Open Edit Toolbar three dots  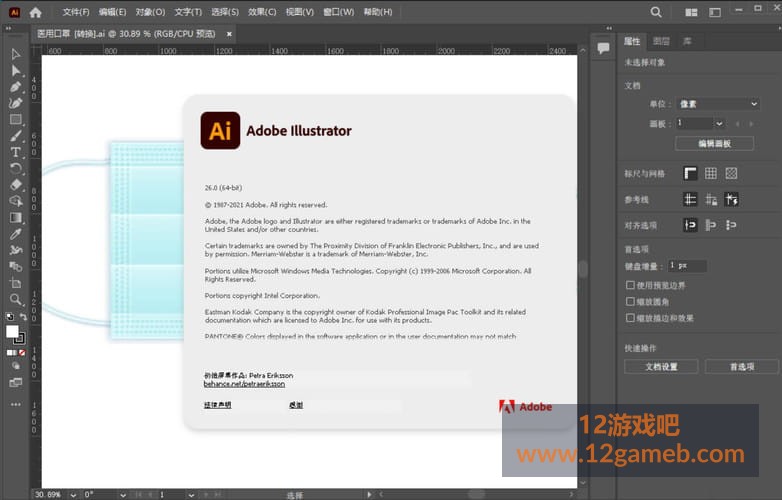(x=16, y=404)
